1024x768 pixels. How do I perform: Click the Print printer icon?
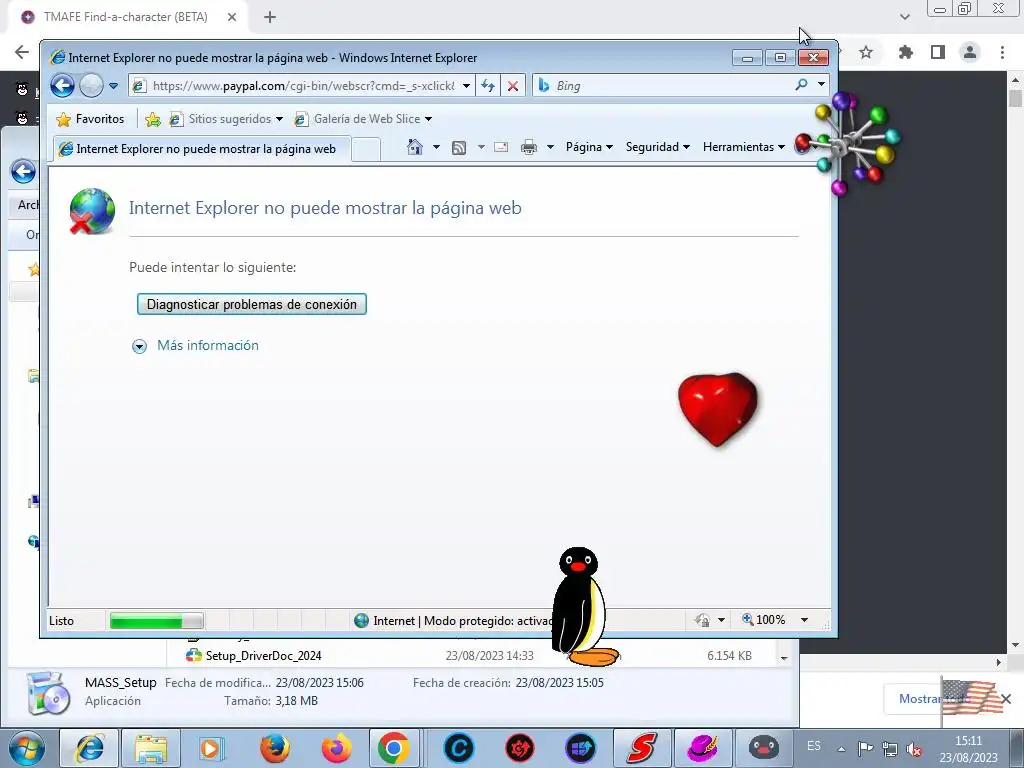[x=529, y=147]
